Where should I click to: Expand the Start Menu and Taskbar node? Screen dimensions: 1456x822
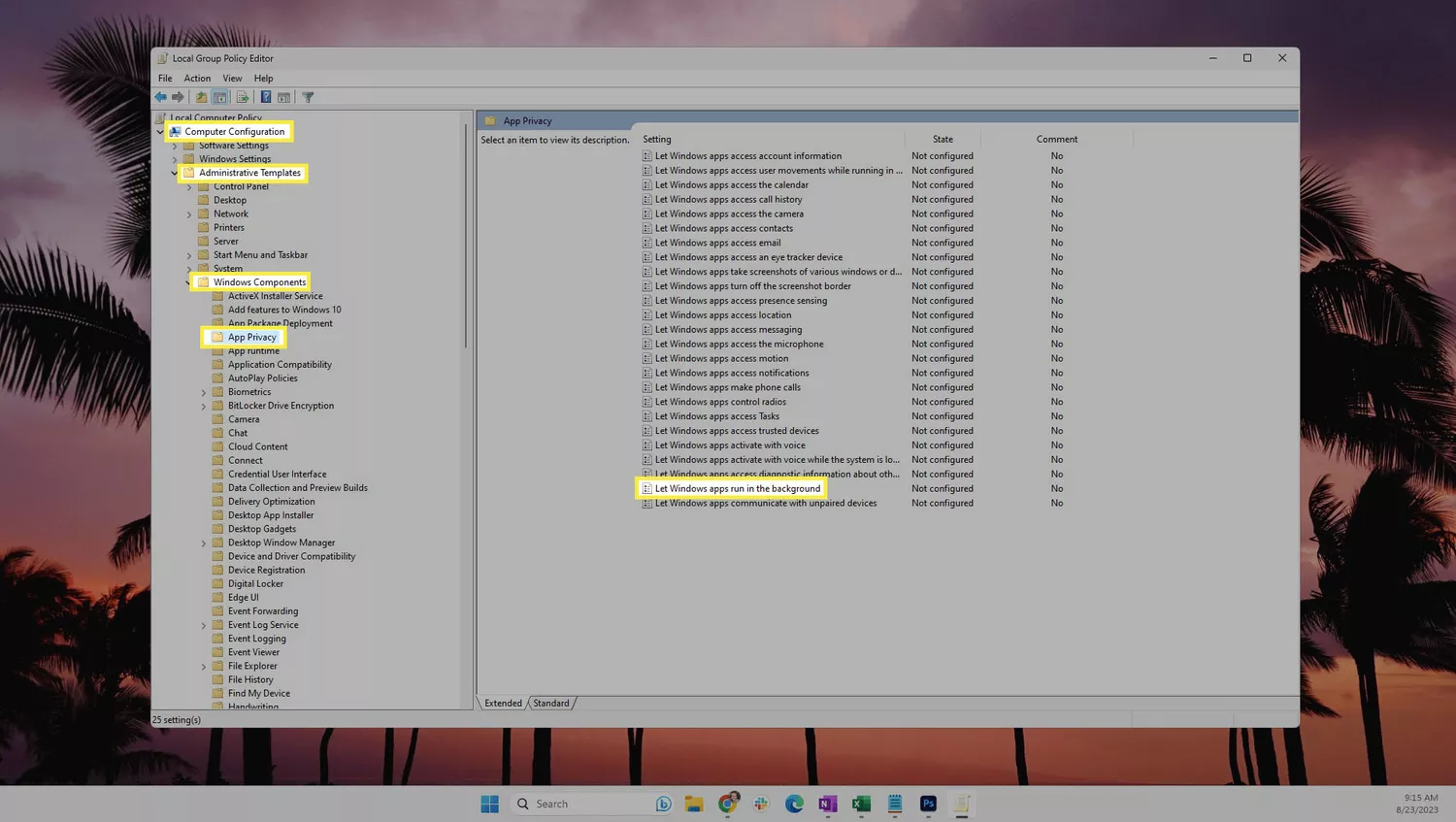point(189,255)
